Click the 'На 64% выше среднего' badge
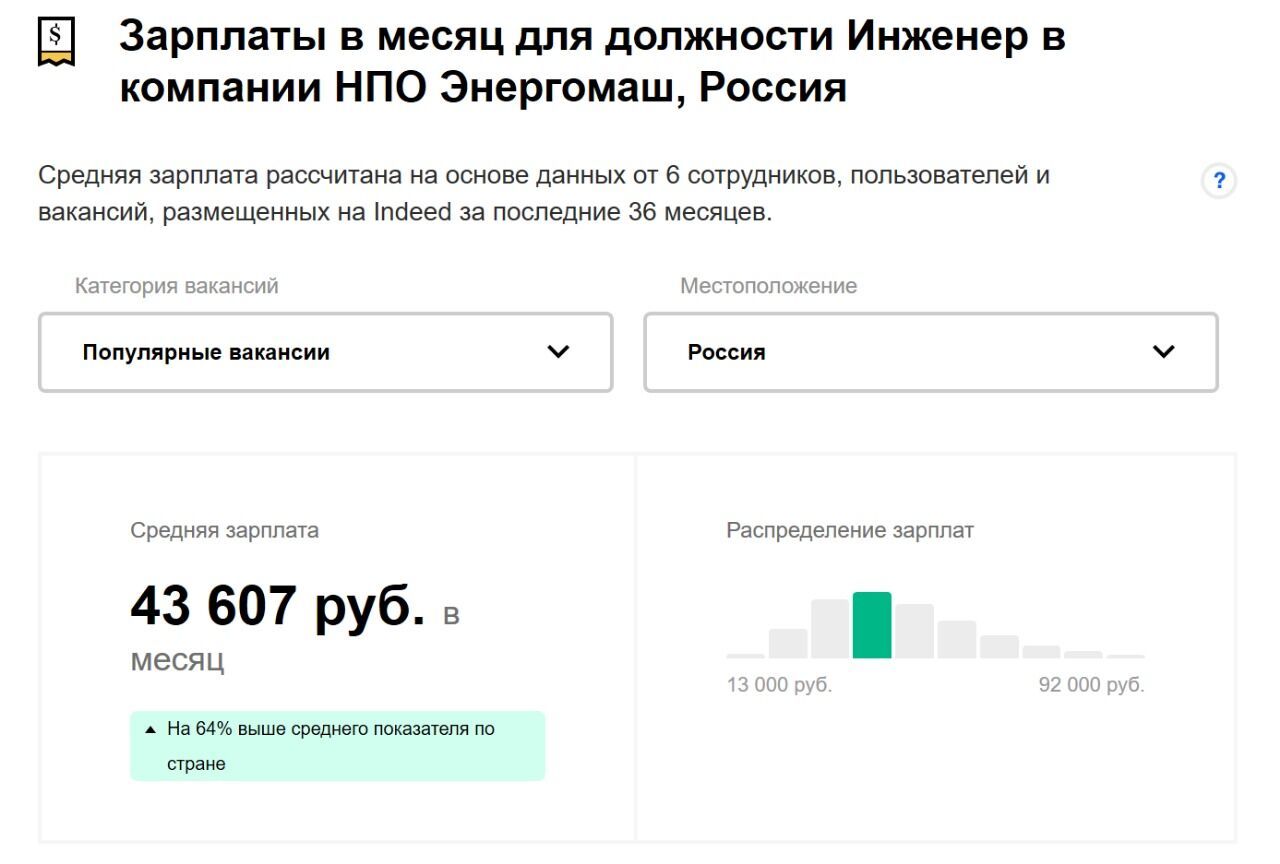1280x864 pixels. [x=337, y=746]
